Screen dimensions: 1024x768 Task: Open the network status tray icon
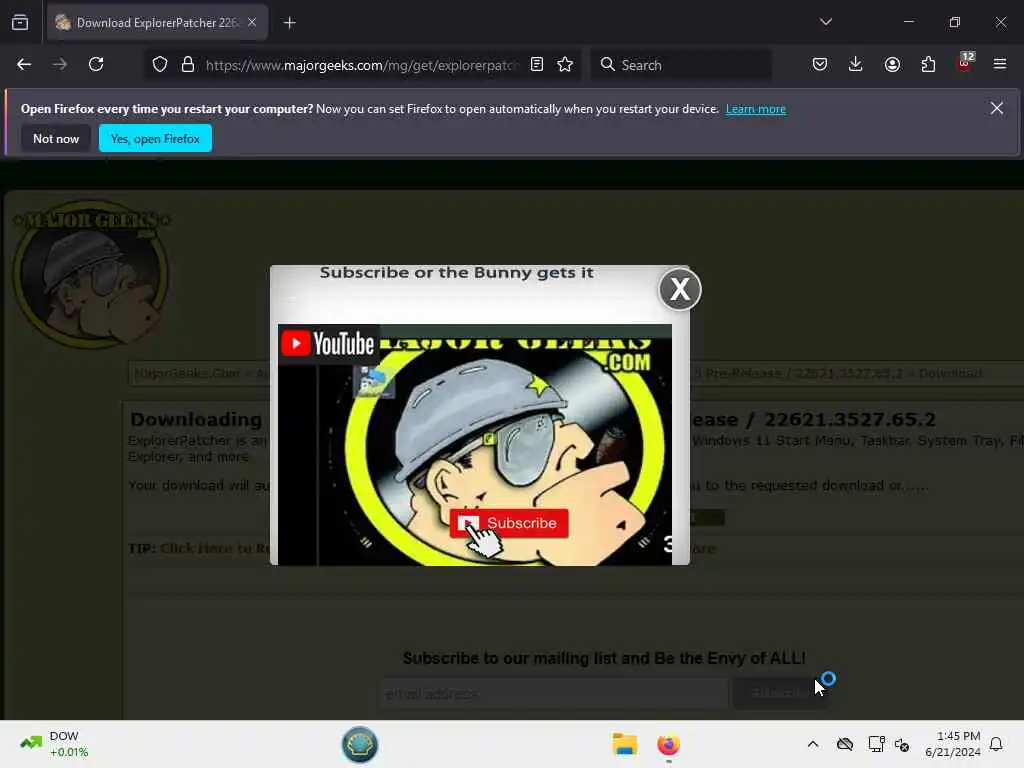click(x=876, y=744)
